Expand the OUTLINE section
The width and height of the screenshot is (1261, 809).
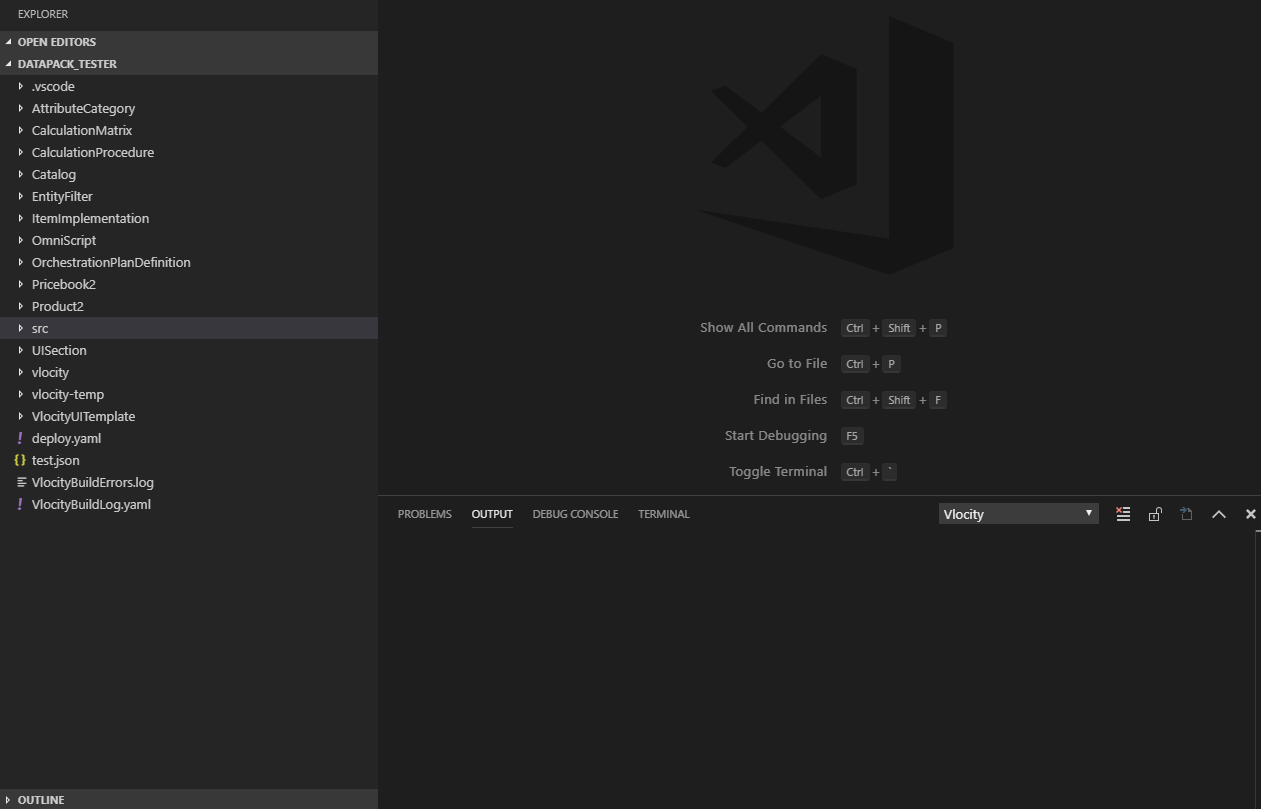click(189, 799)
